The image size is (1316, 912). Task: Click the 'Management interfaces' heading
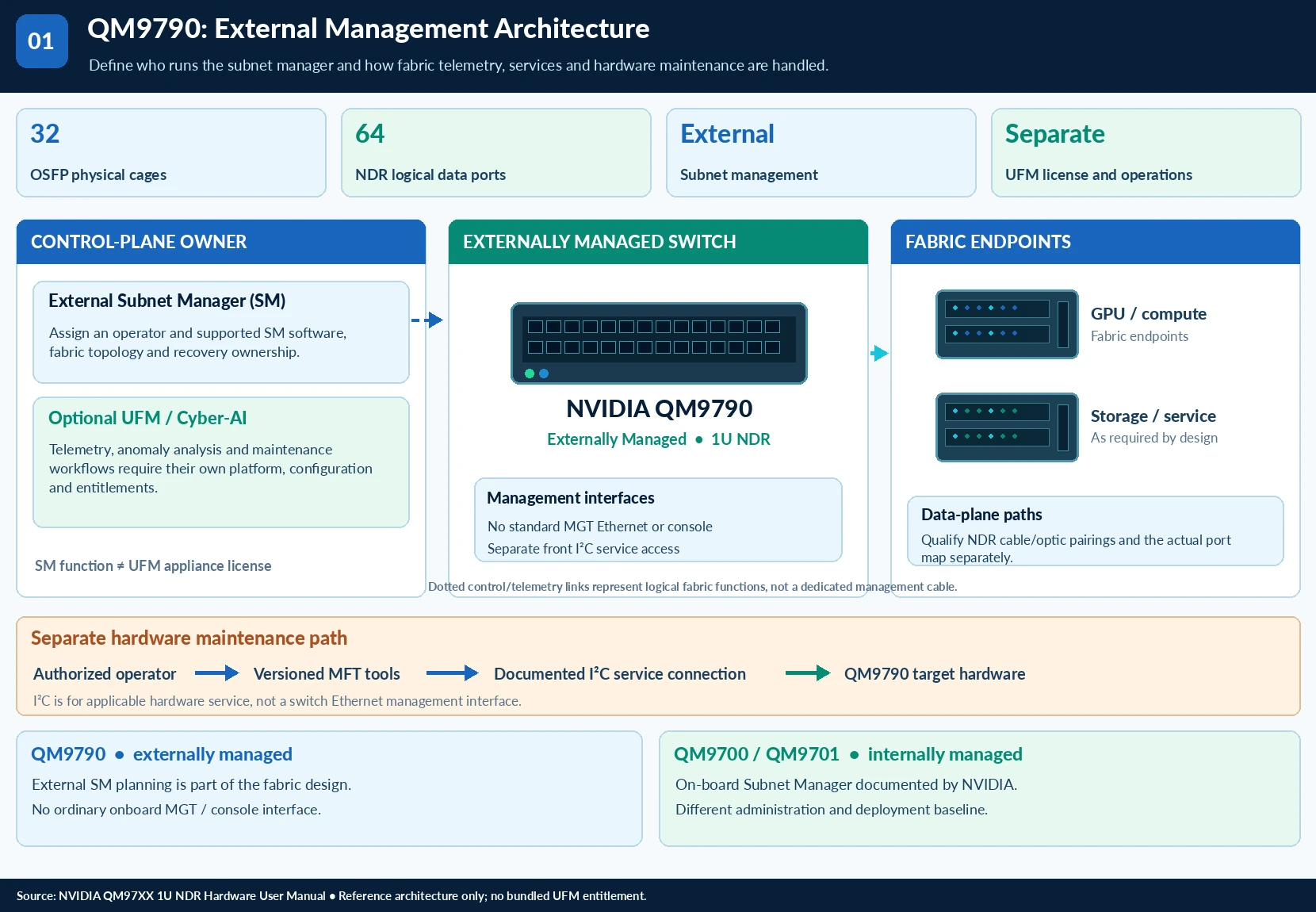pyautogui.click(x=571, y=498)
